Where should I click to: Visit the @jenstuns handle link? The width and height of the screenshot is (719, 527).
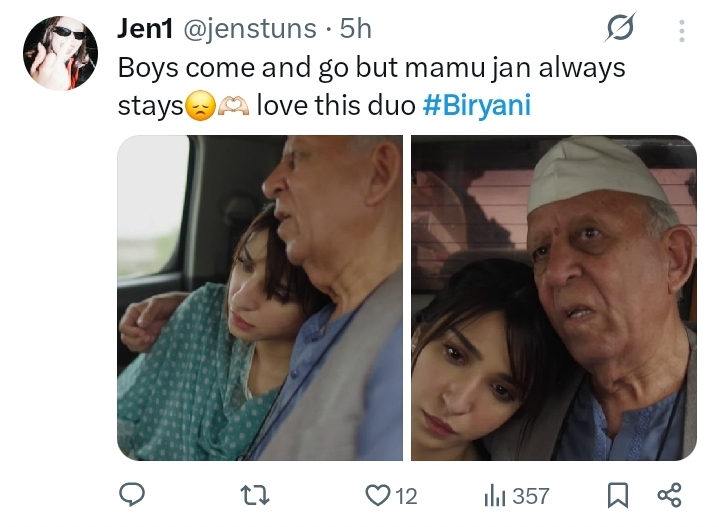click(x=251, y=30)
